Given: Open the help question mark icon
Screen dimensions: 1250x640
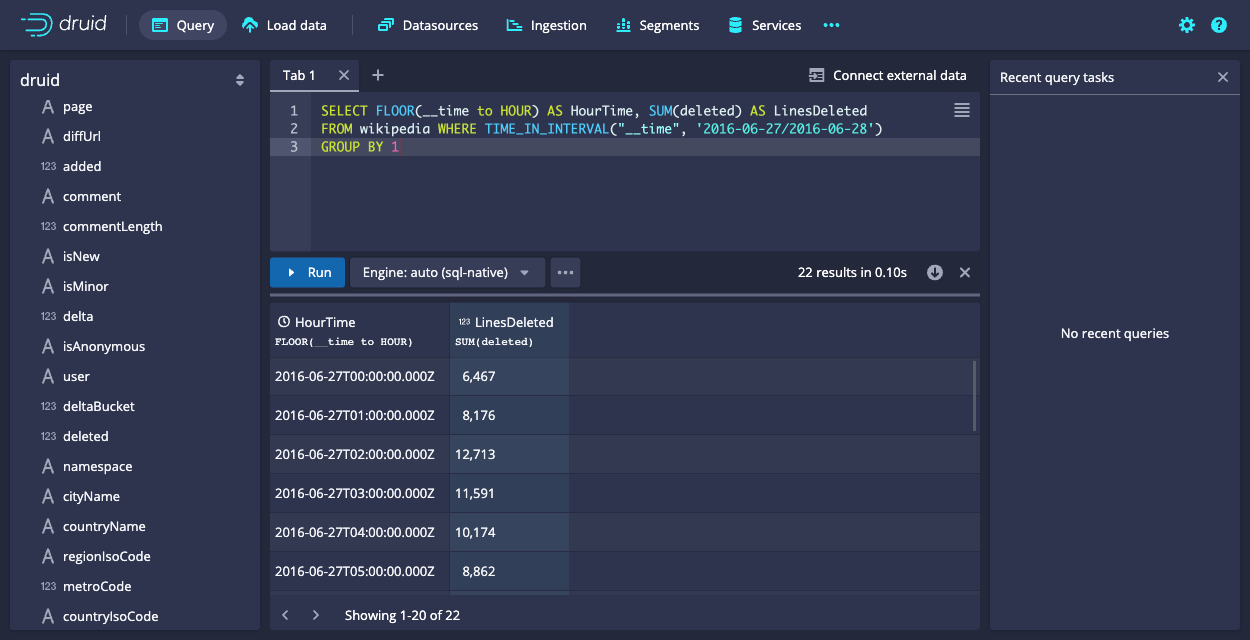Looking at the screenshot, I should (1219, 25).
